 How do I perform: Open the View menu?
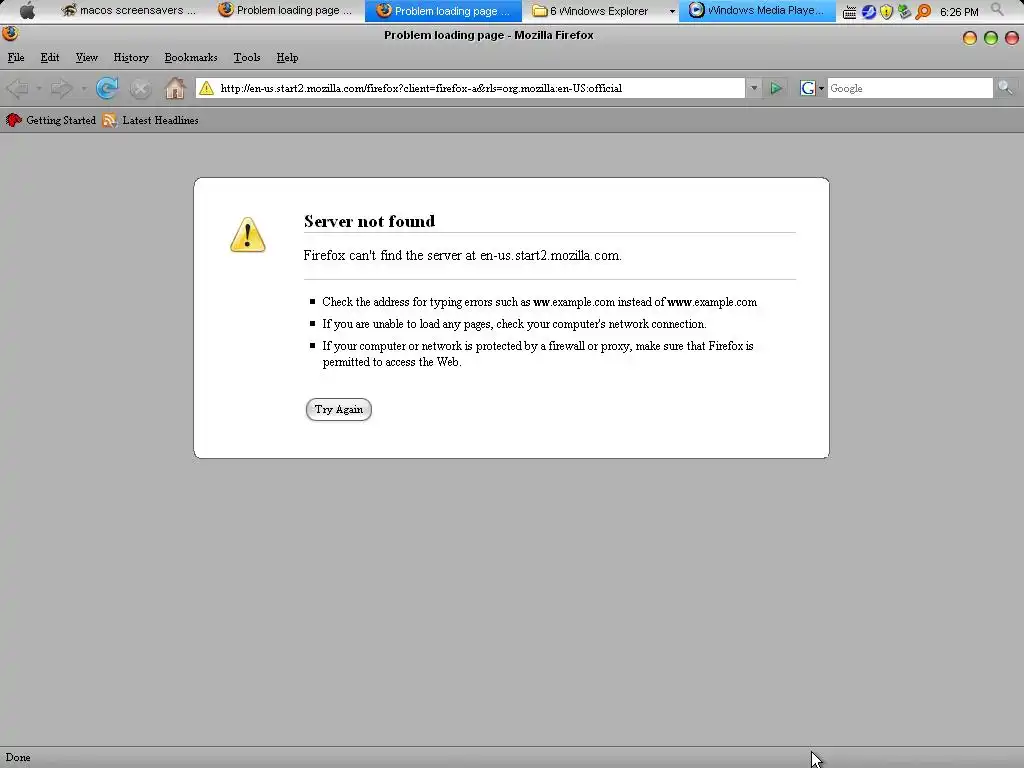click(x=86, y=57)
